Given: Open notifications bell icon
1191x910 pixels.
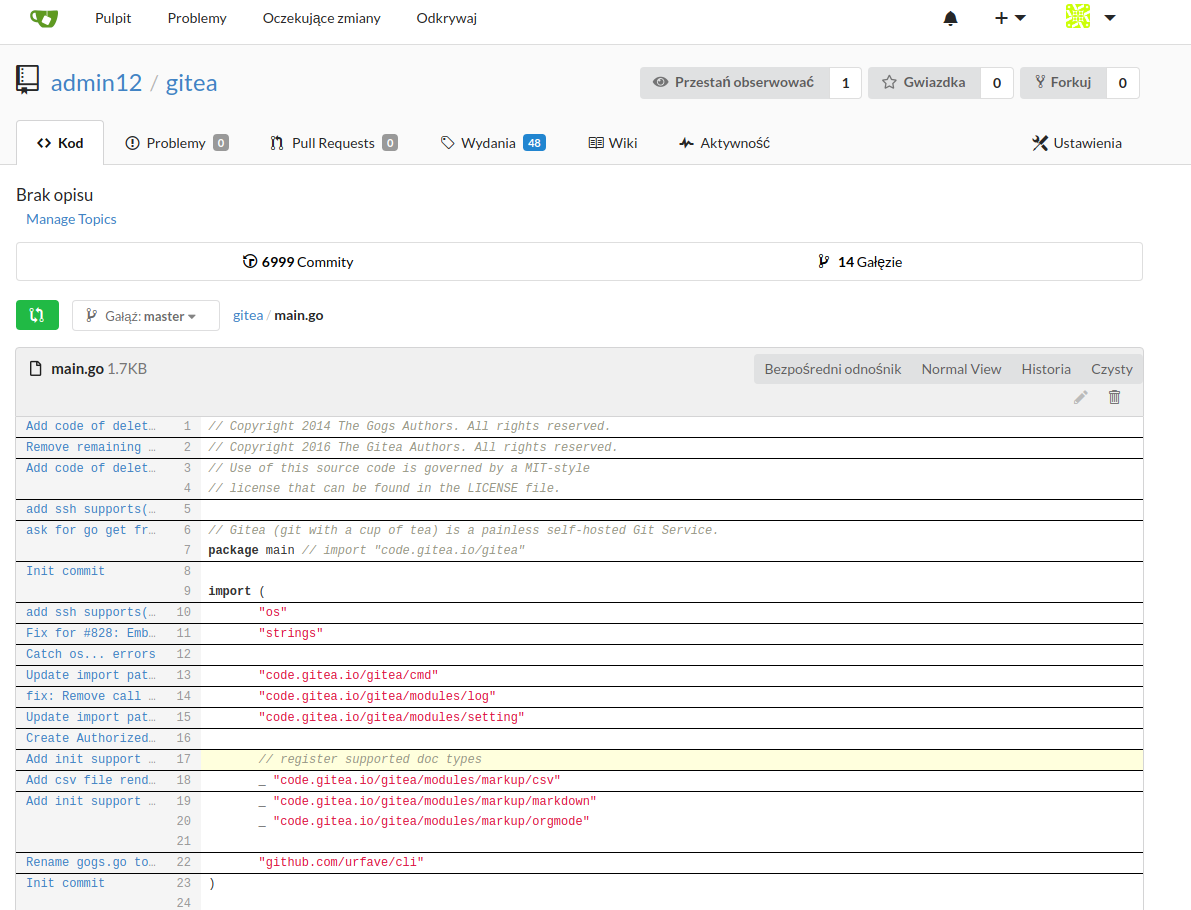Looking at the screenshot, I should (x=950, y=18).
